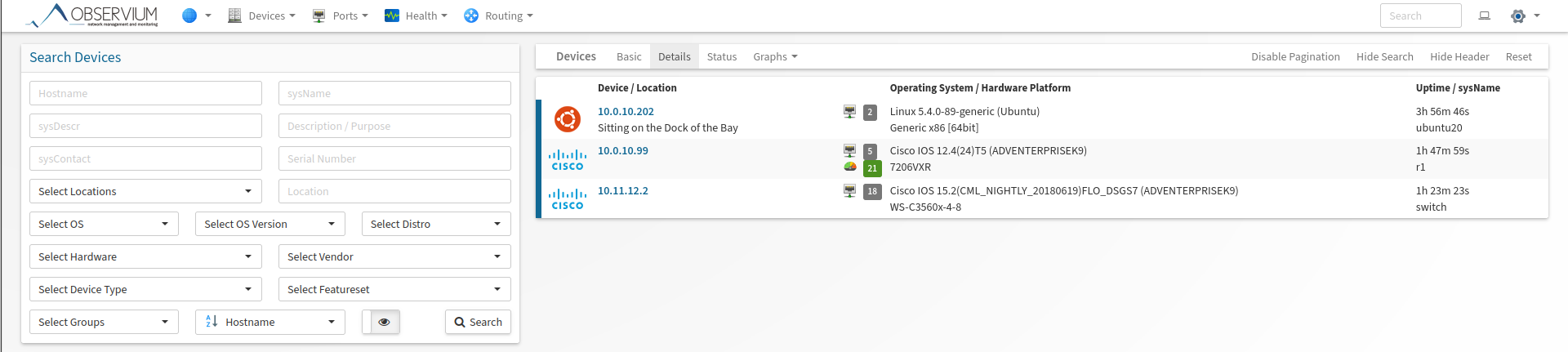Open the settings gear menu
The width and height of the screenshot is (1568, 352).
[1518, 16]
